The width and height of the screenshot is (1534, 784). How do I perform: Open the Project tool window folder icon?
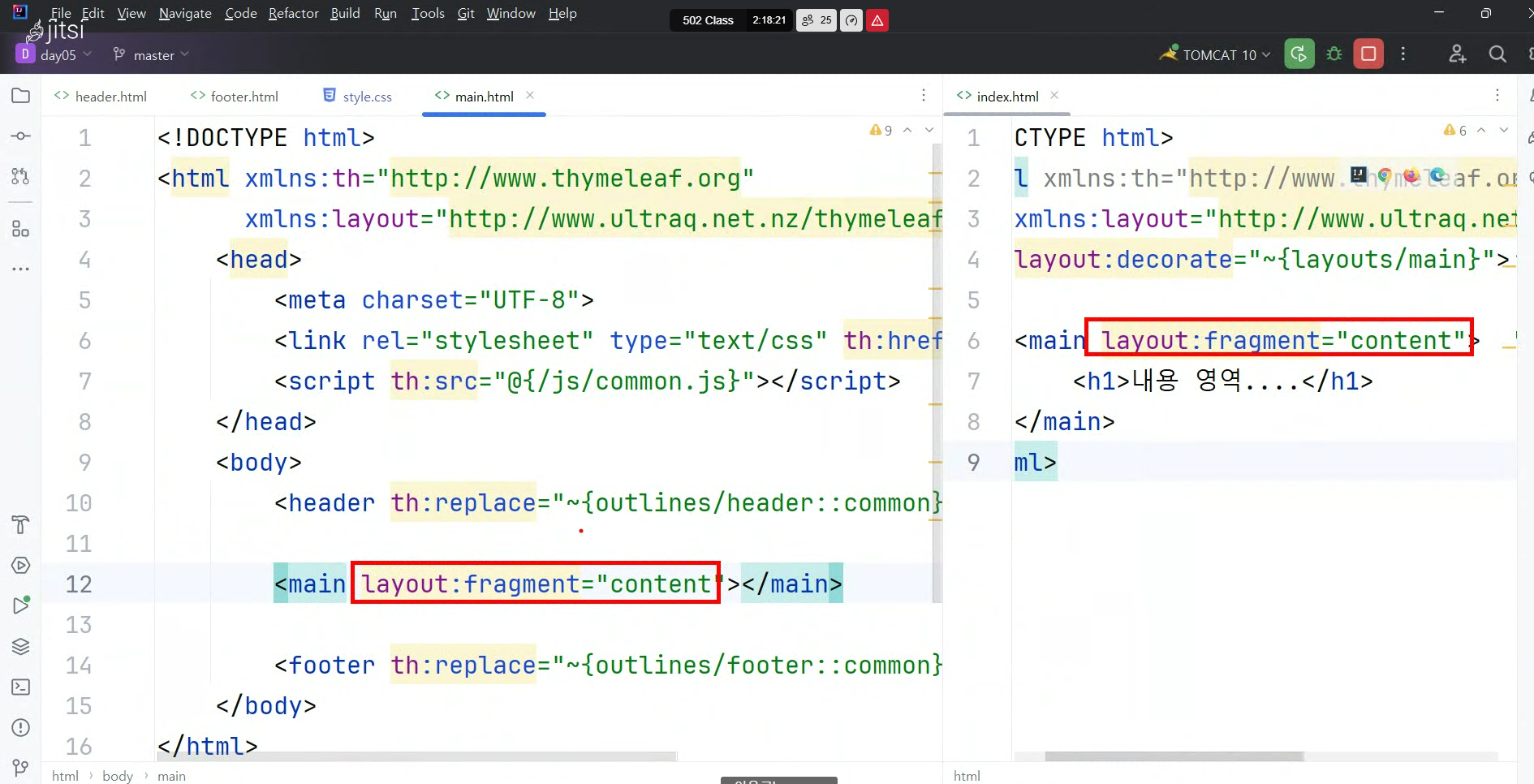tap(21, 96)
